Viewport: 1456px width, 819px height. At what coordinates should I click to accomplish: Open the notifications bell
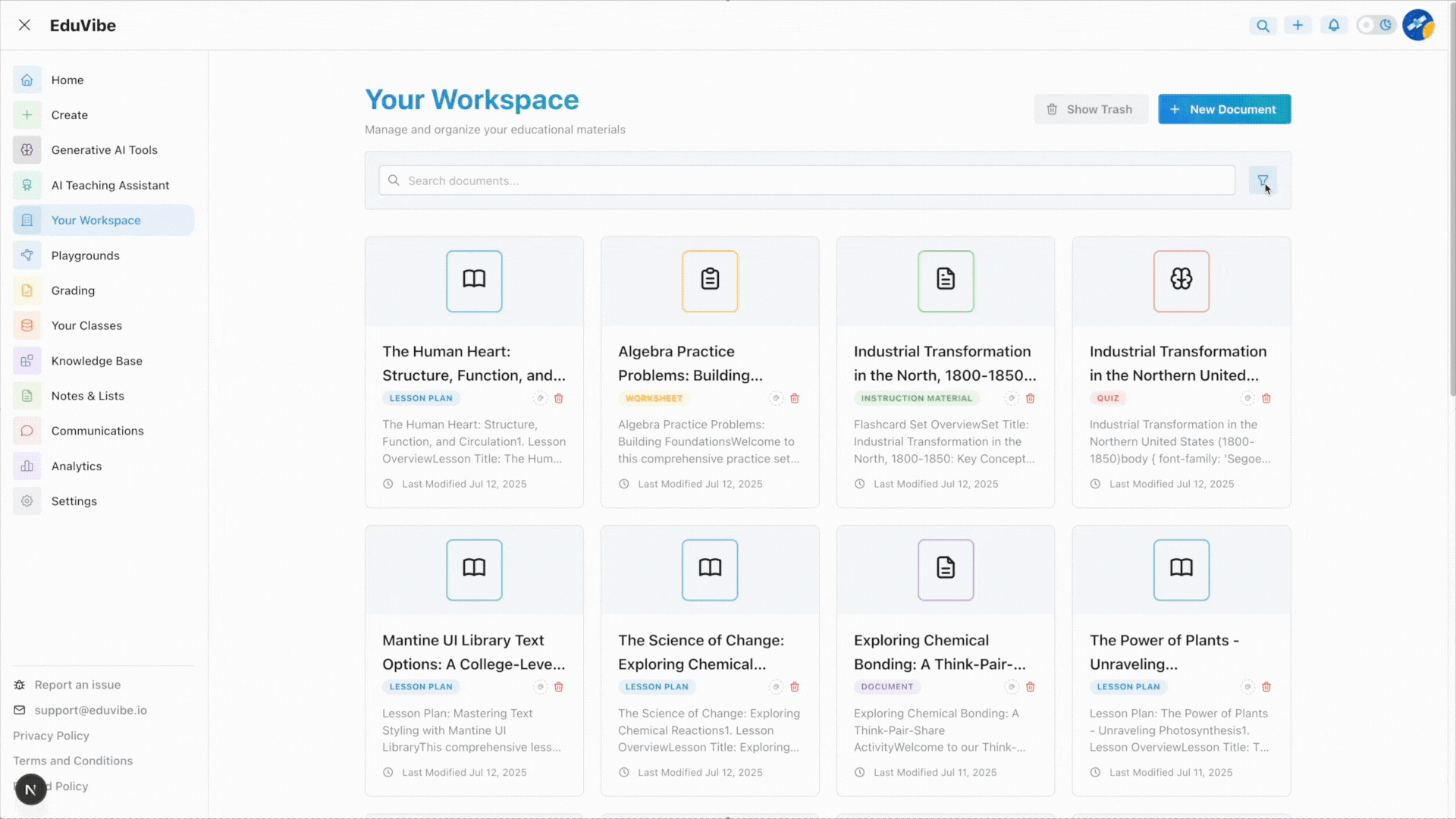1334,25
